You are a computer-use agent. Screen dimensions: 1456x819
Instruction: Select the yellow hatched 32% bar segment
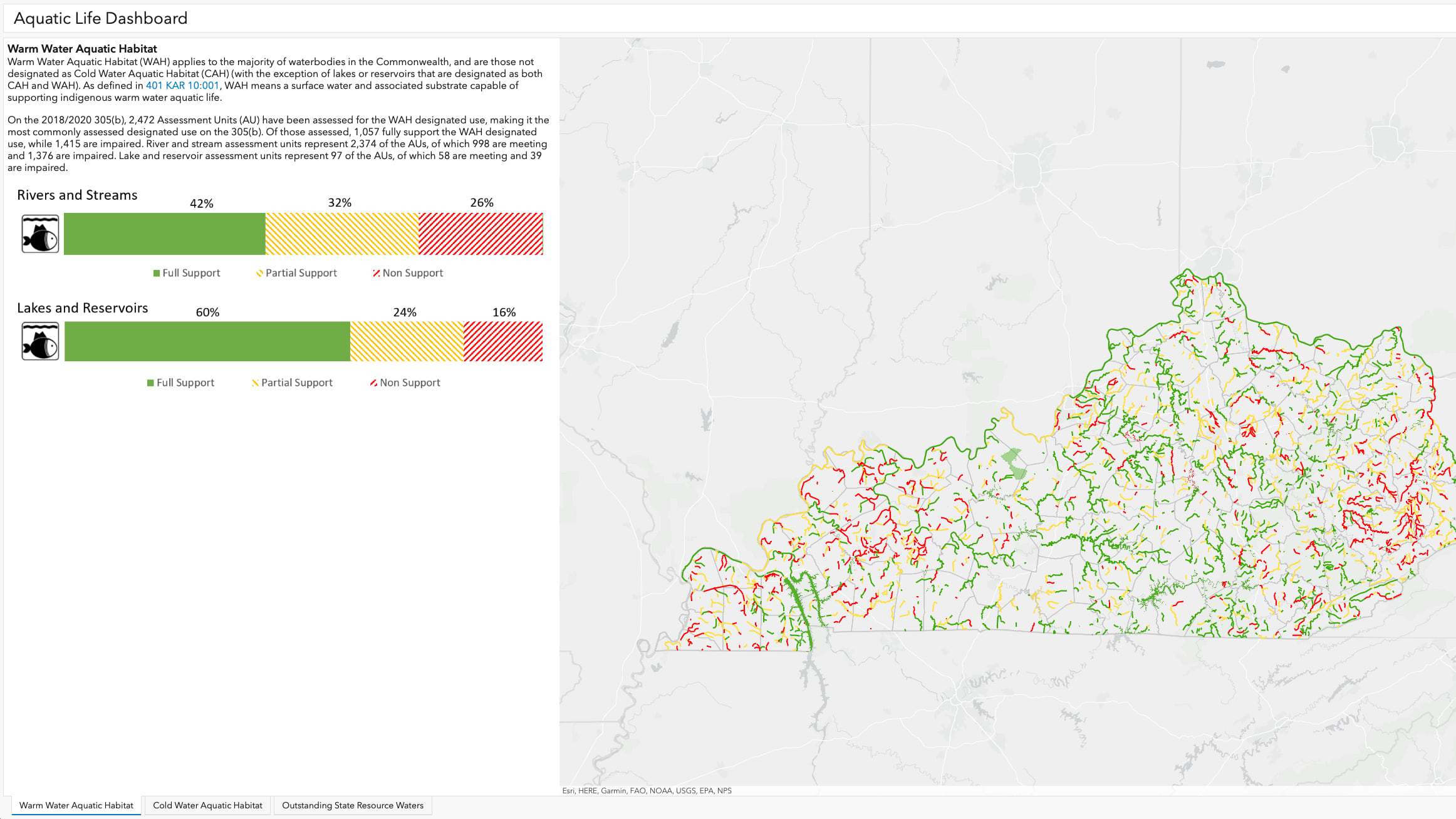(x=341, y=234)
